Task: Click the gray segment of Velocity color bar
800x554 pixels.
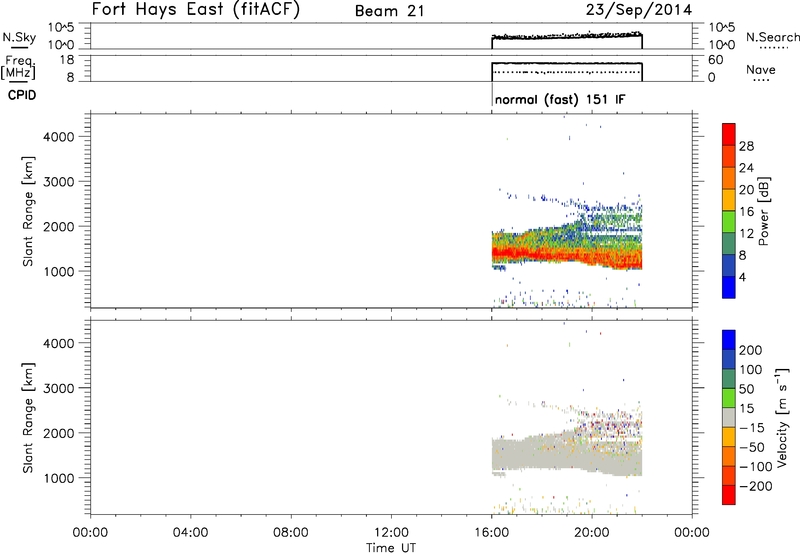Action: 729,417
